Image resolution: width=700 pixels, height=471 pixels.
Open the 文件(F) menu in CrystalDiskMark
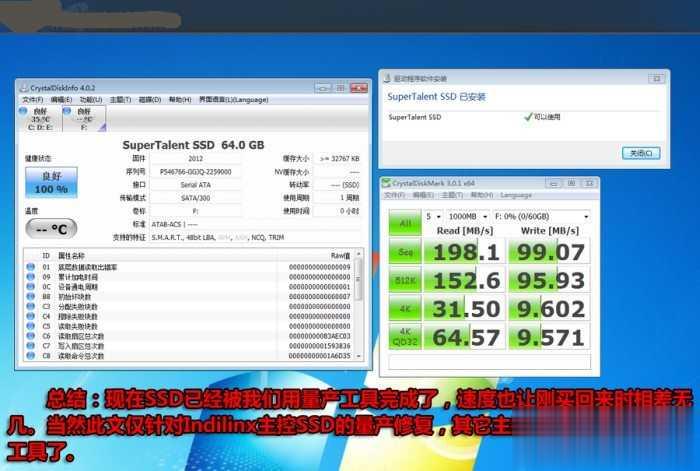[395, 195]
